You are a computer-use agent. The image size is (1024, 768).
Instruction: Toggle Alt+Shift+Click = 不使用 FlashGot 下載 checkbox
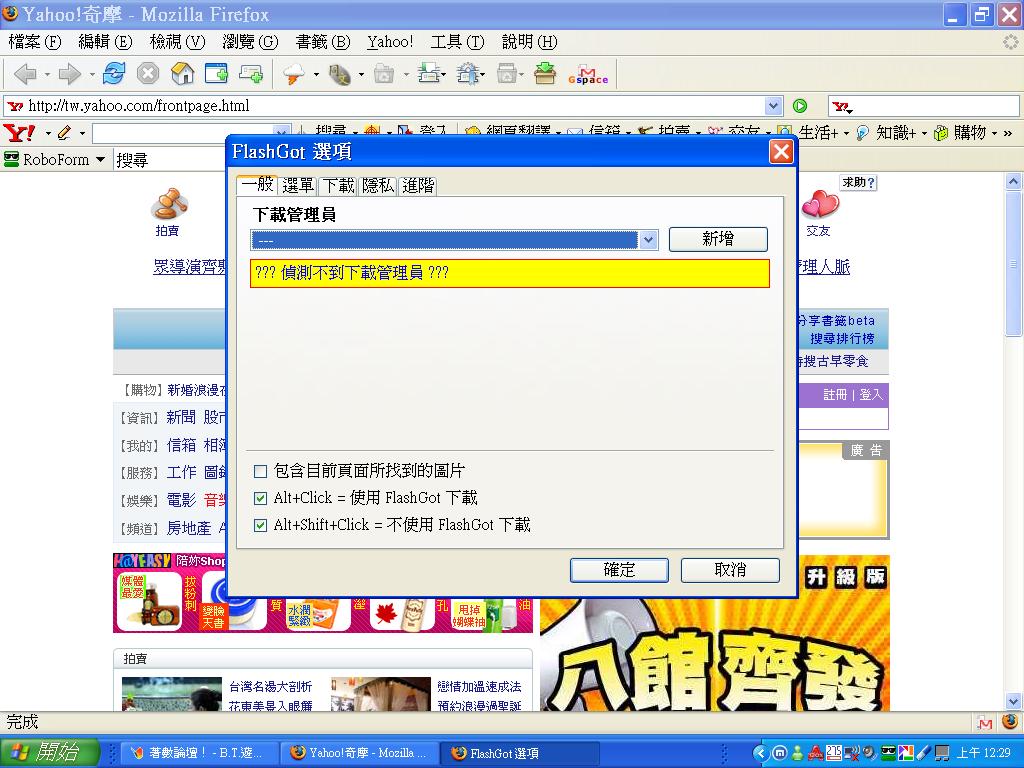point(261,525)
